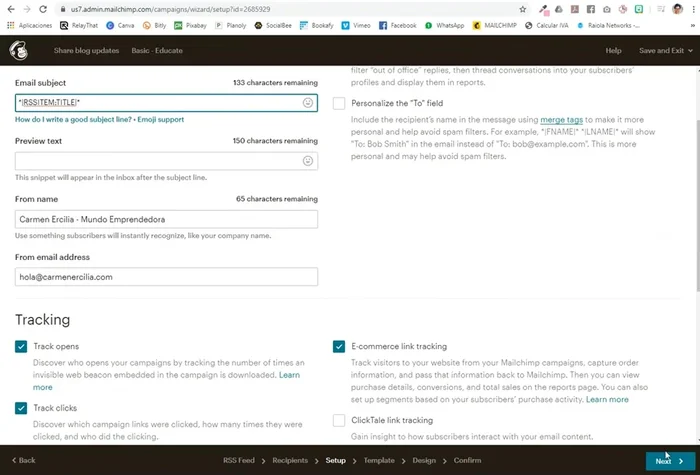Click the From name input field
The width and height of the screenshot is (700, 475).
[166, 219]
